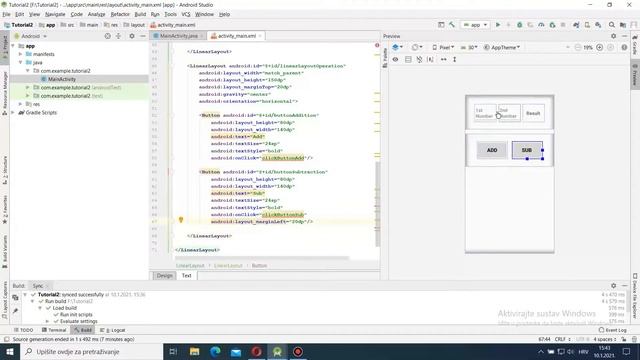640x360 pixels.
Task: Click the Windows taskbar search box
Action: (x=91, y=351)
